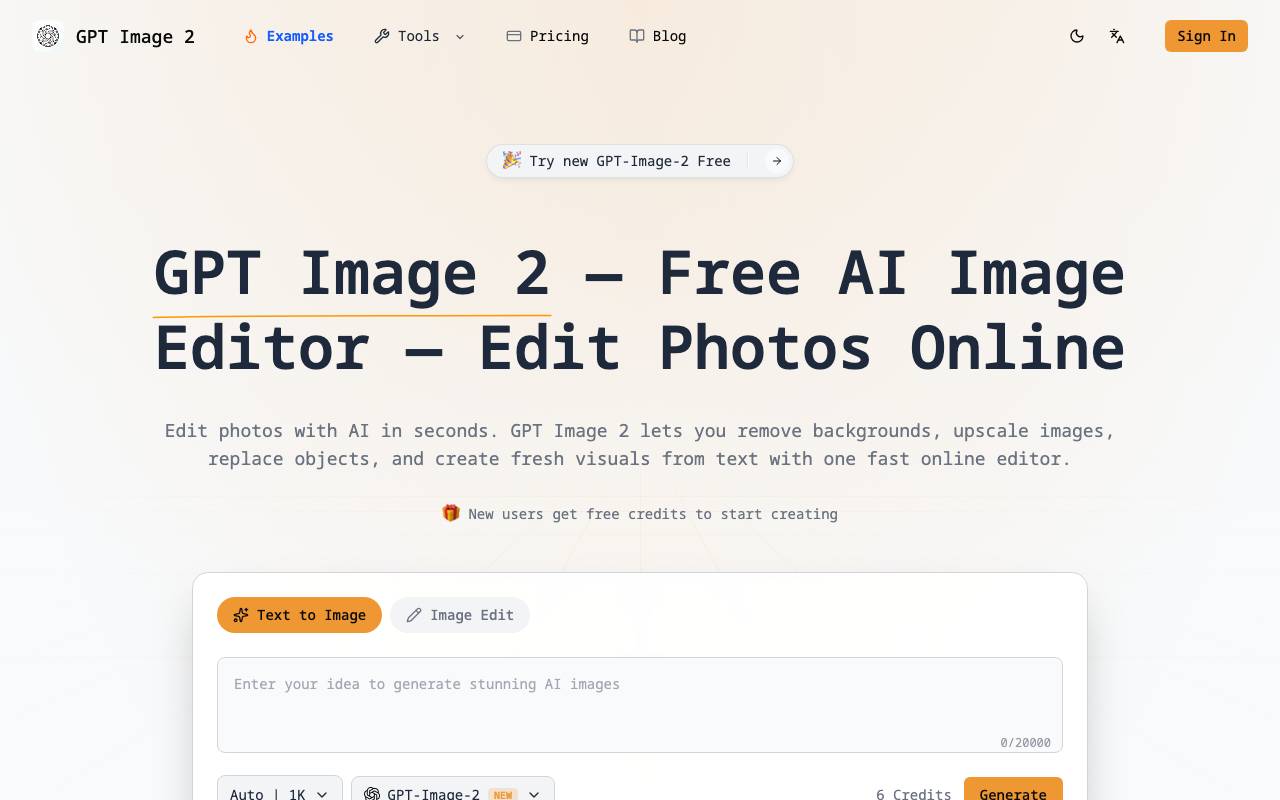Click the card icon beside Pricing

[x=514, y=36]
